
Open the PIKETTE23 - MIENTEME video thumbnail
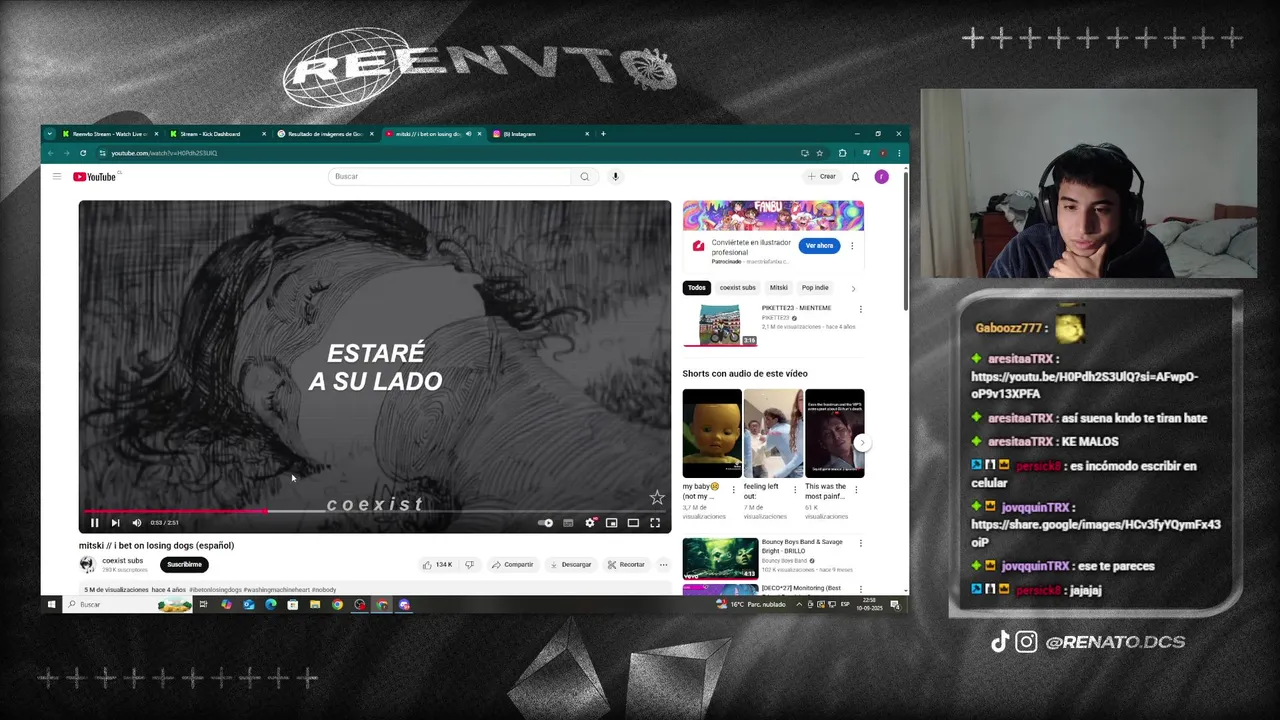[x=720, y=325]
